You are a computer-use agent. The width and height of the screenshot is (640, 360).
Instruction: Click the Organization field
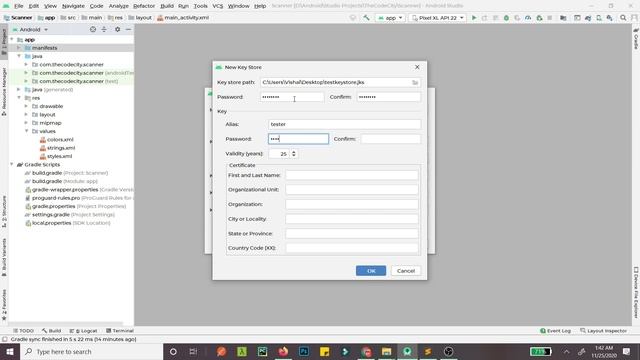click(x=351, y=204)
